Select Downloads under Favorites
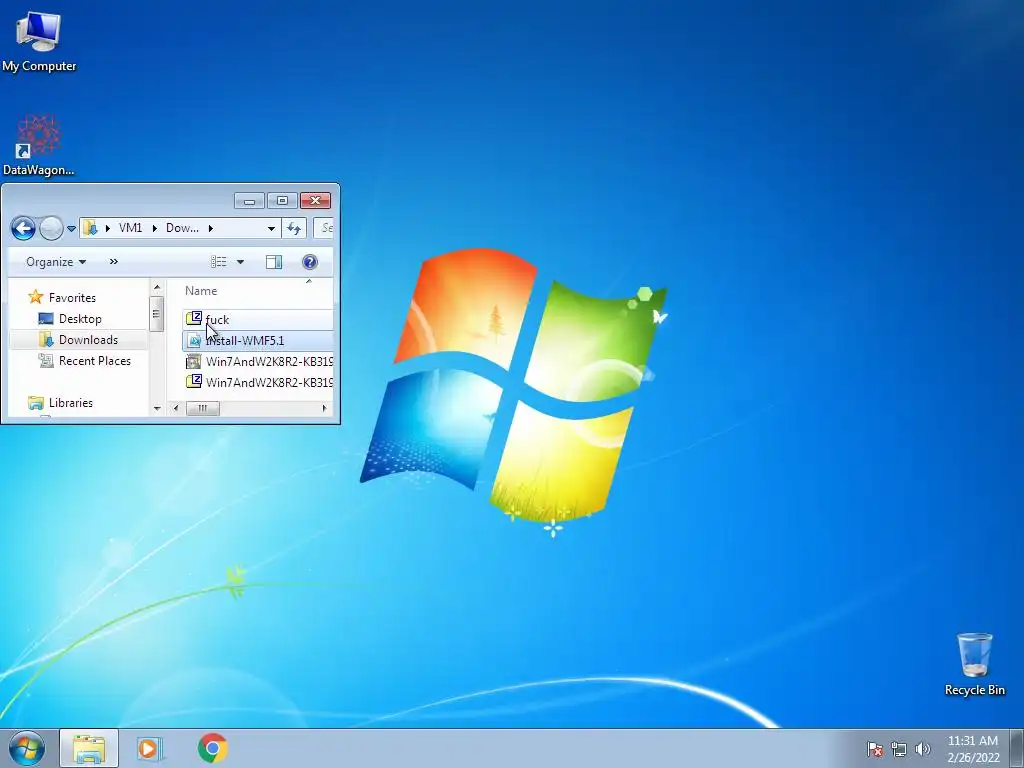1024x768 pixels. click(78, 340)
